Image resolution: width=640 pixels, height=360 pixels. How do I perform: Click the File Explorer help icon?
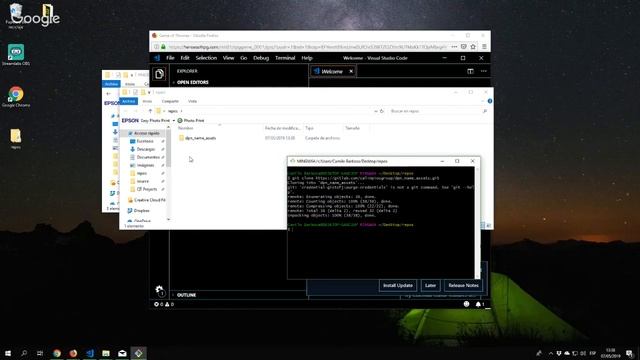tap(489, 101)
